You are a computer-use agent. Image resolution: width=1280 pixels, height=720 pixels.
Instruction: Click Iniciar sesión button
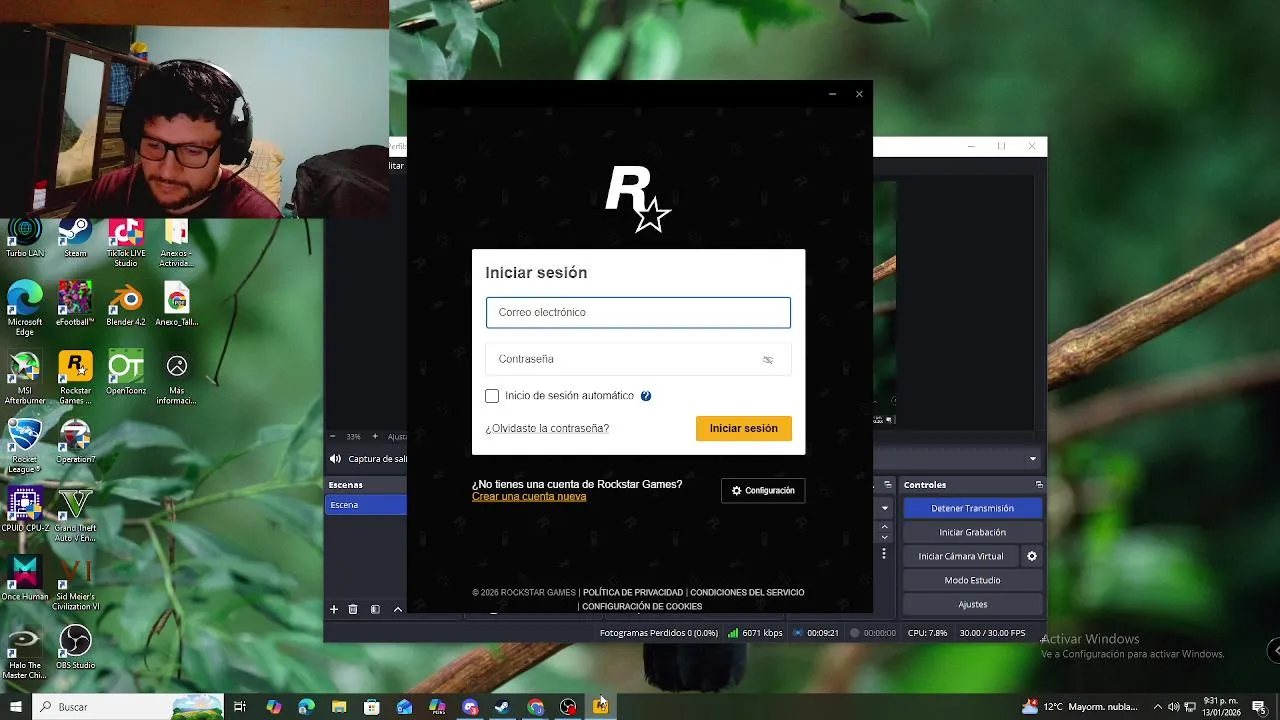coord(744,428)
